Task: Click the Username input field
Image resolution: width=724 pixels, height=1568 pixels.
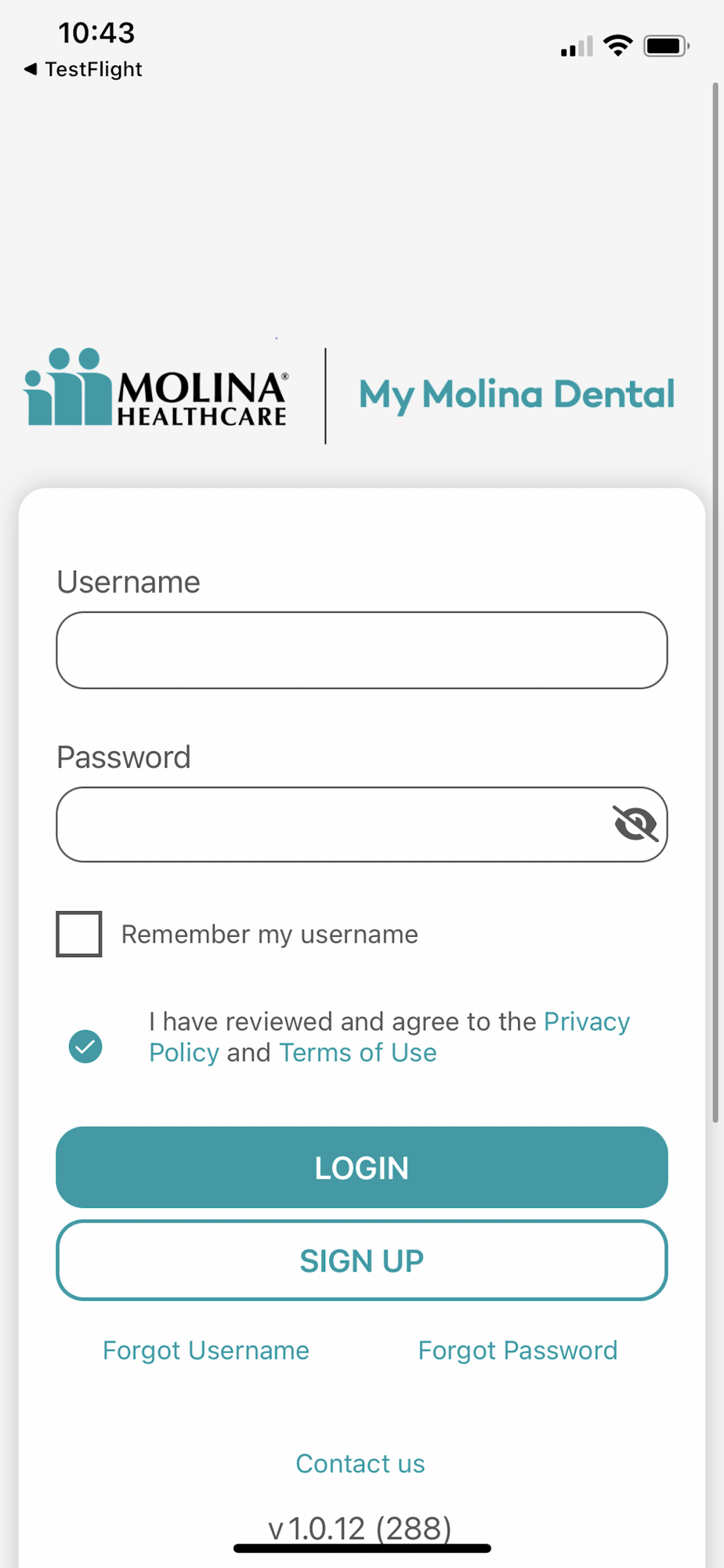Action: [361, 650]
